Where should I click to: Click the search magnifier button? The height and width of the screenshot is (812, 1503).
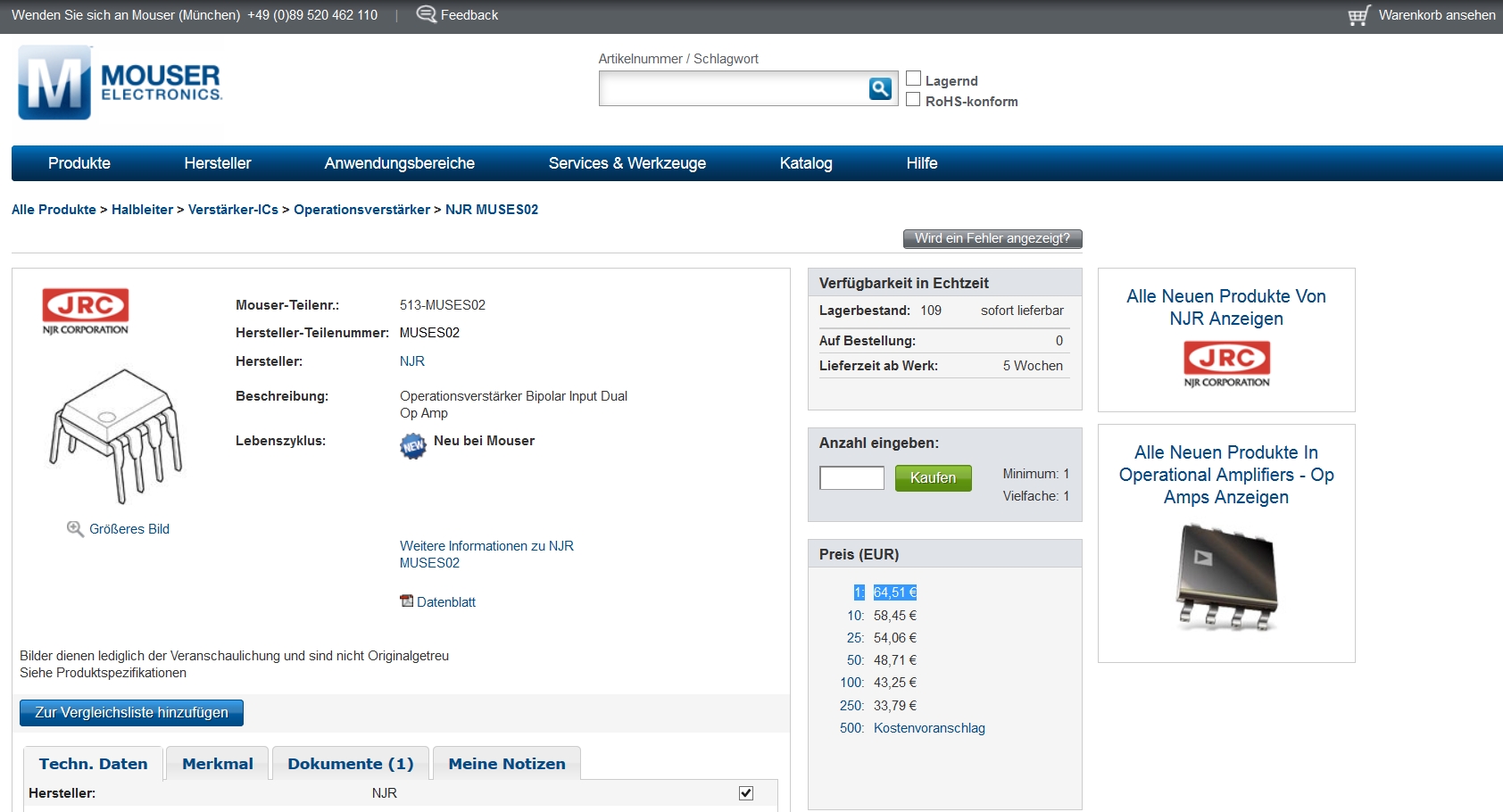click(x=880, y=88)
